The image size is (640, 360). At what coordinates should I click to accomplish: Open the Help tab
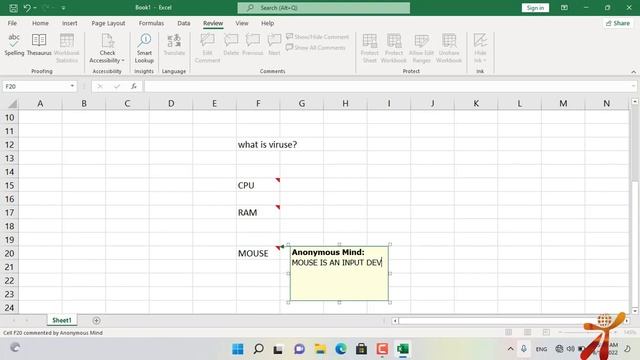pos(267,23)
